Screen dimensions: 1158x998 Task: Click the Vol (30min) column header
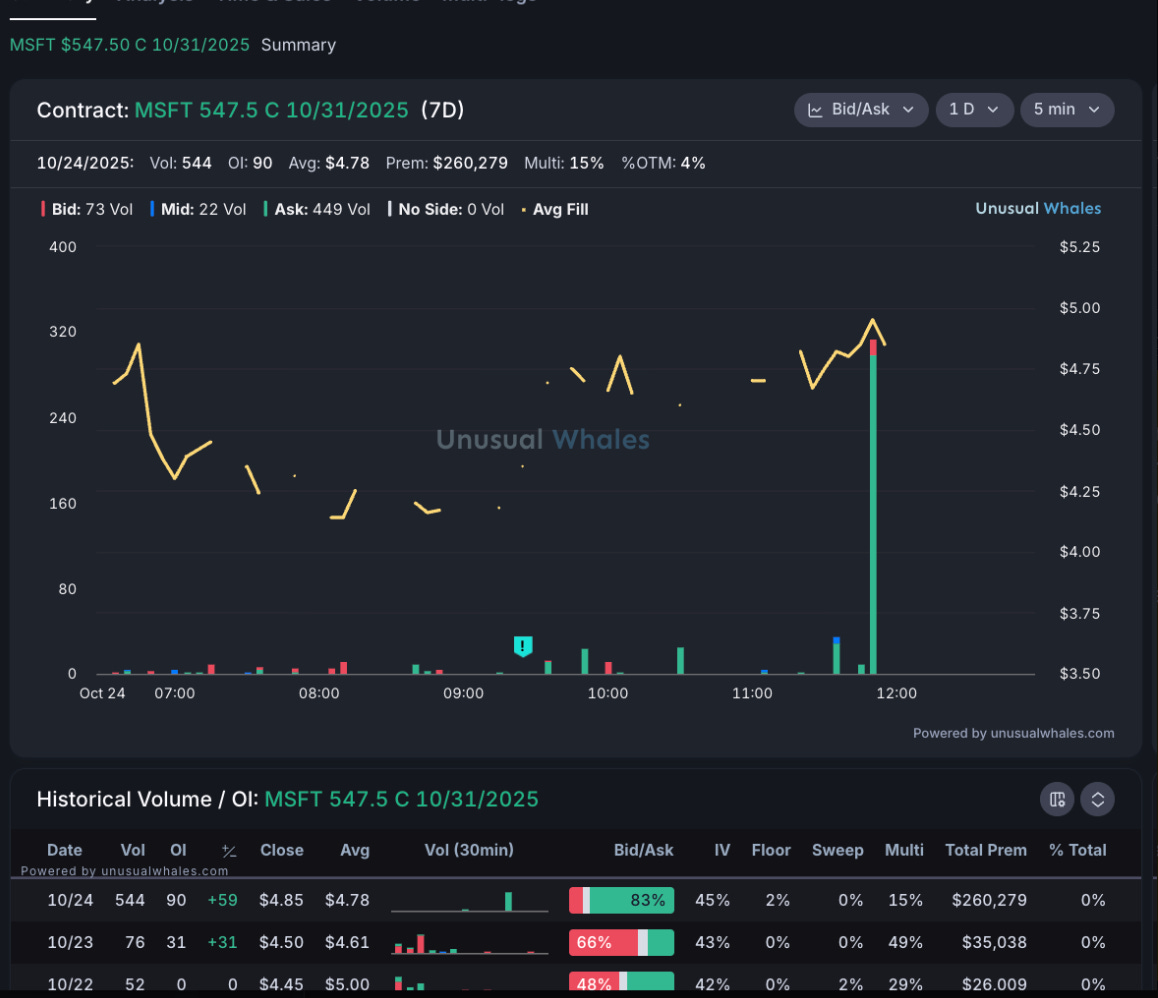pyautogui.click(x=469, y=850)
